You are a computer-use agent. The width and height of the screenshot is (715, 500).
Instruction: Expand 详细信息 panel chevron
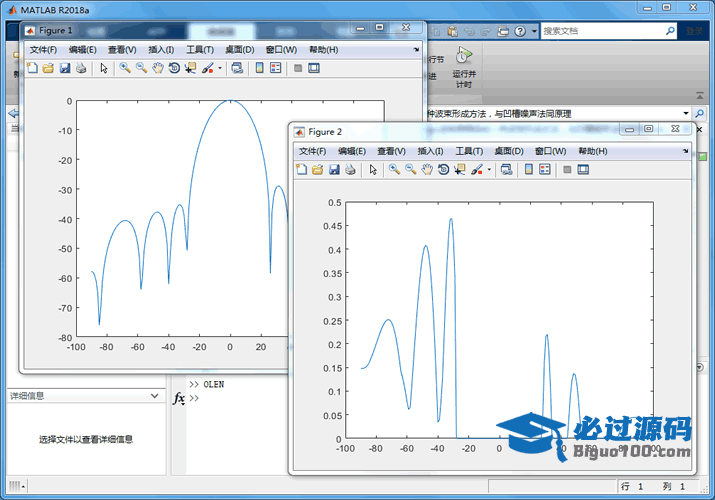click(155, 396)
